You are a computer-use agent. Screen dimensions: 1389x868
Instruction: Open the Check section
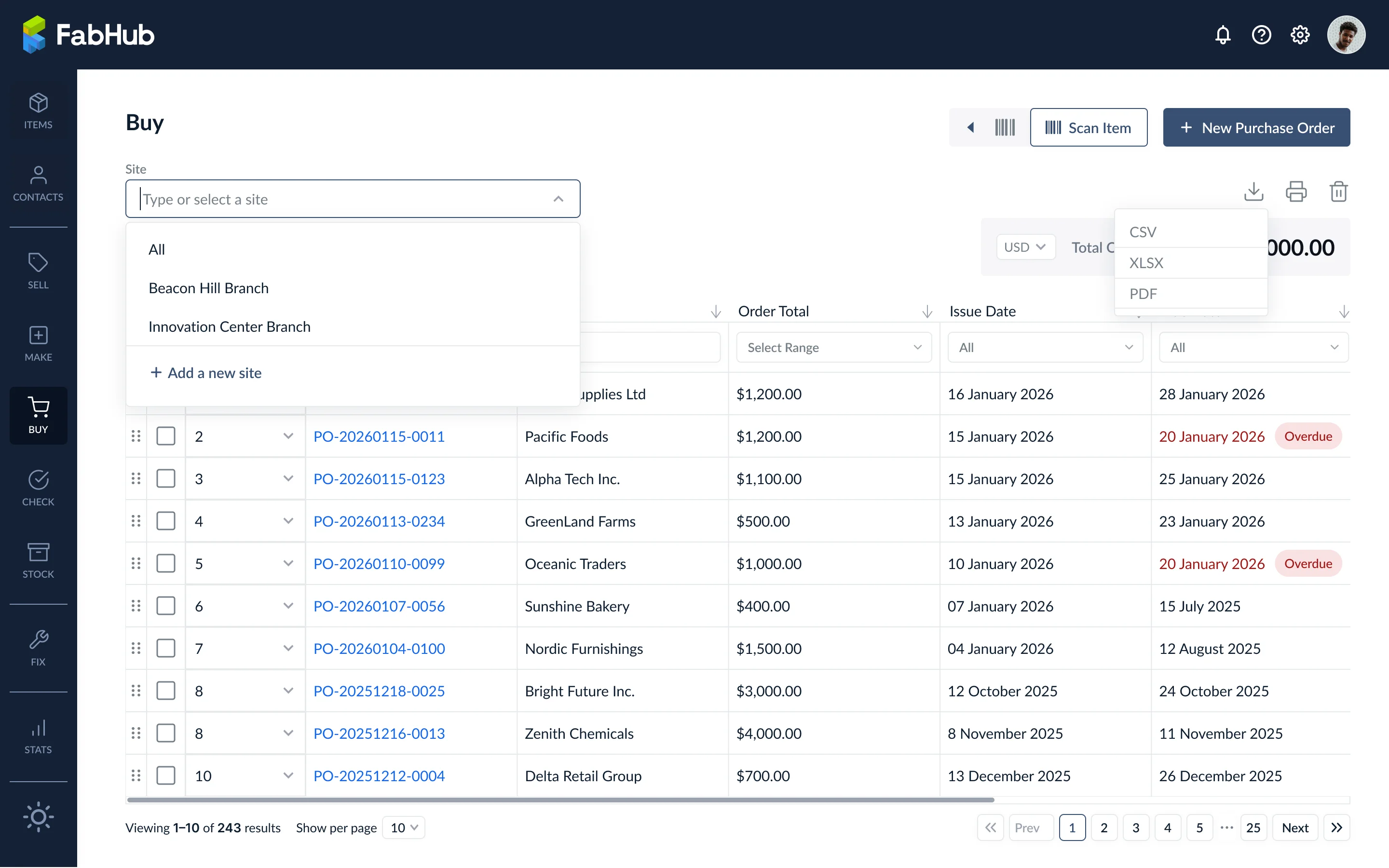(38, 488)
